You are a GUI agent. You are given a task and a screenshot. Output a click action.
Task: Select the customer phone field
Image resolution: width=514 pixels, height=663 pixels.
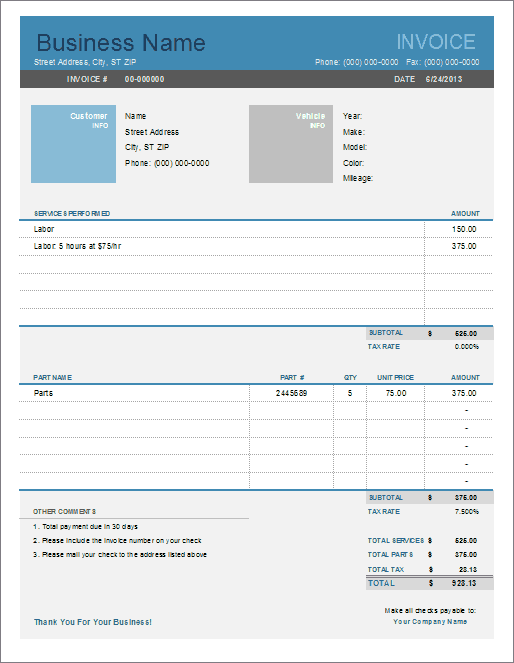(x=167, y=163)
